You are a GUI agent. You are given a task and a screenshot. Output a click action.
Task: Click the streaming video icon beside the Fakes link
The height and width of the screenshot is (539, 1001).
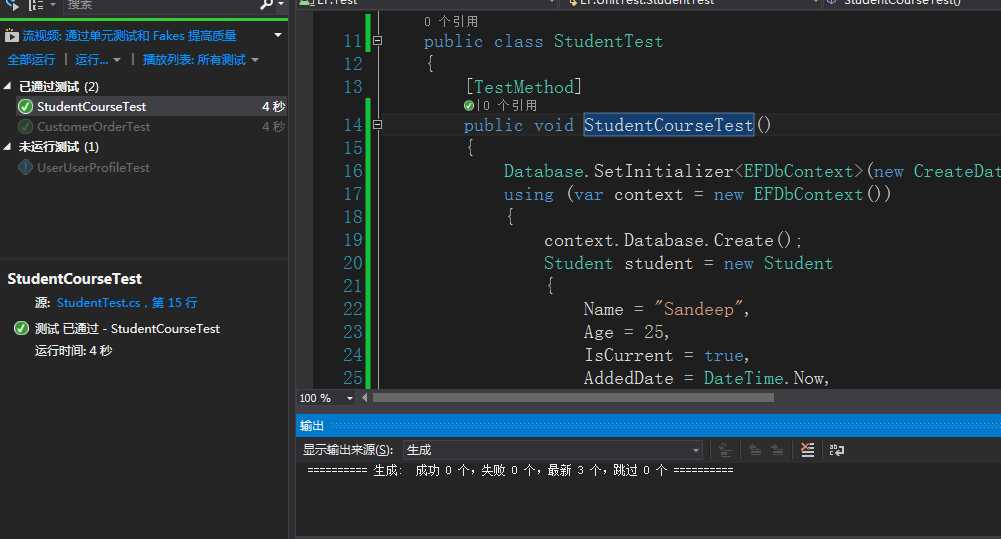pyautogui.click(x=11, y=36)
